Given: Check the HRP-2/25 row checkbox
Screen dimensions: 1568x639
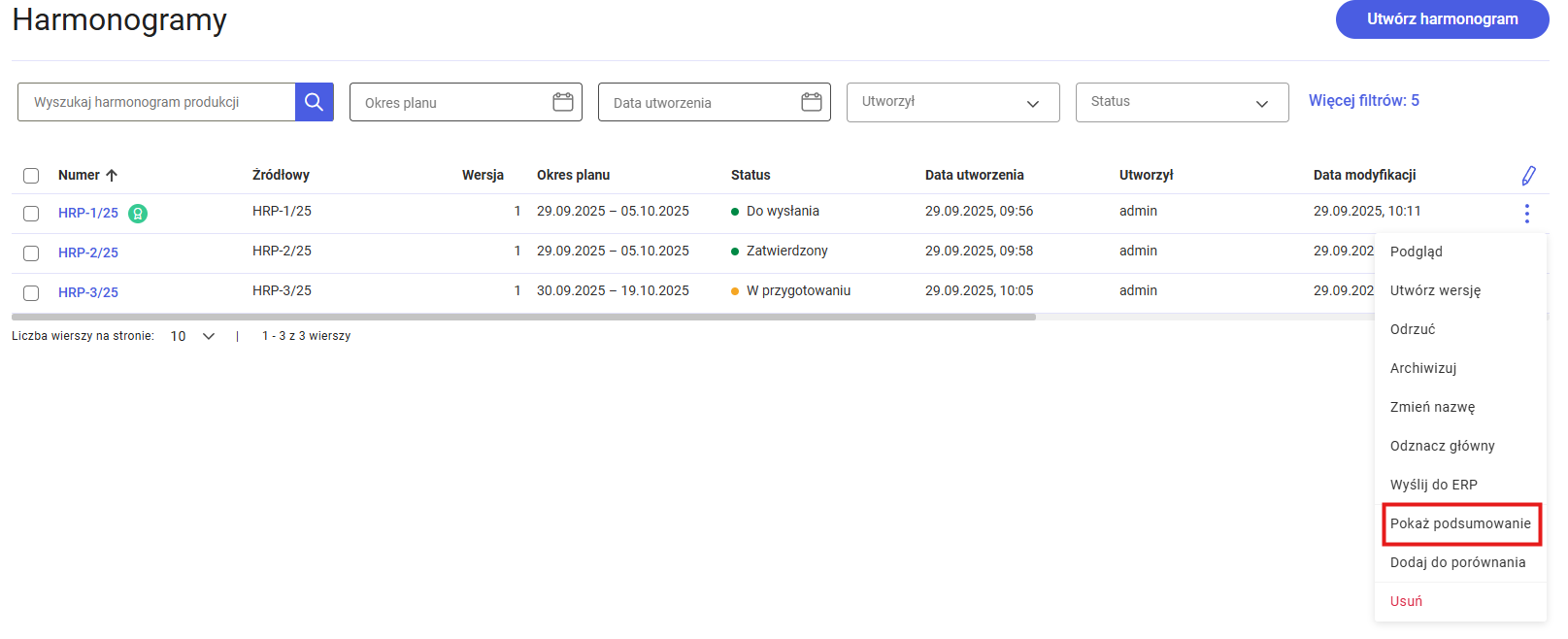Looking at the screenshot, I should 31,253.
